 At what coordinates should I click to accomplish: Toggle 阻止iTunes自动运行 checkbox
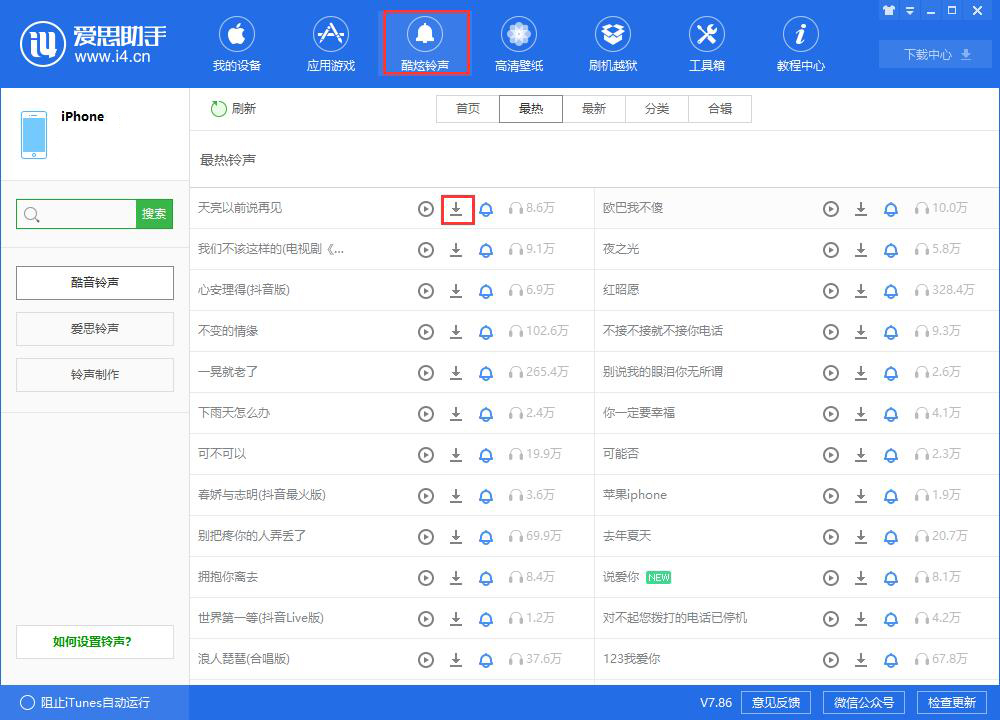30,703
